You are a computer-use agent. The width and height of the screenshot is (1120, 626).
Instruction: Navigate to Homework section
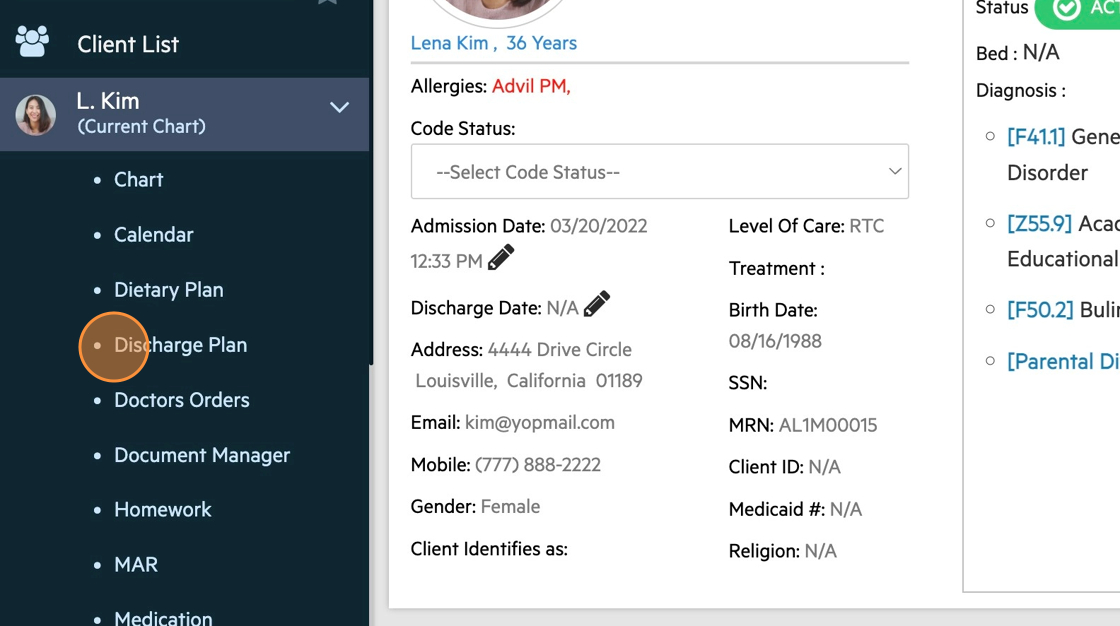[162, 510]
